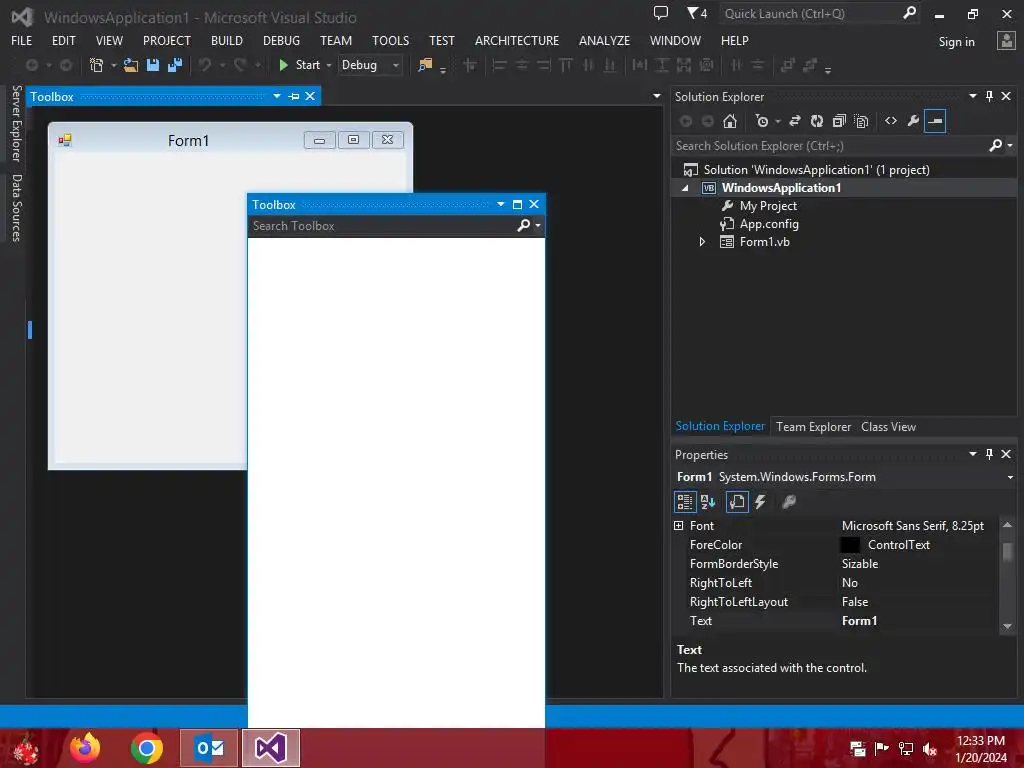The height and width of the screenshot is (768, 1024).
Task: Pin toggle for the Properties panel
Action: pyautogui.click(x=989, y=454)
